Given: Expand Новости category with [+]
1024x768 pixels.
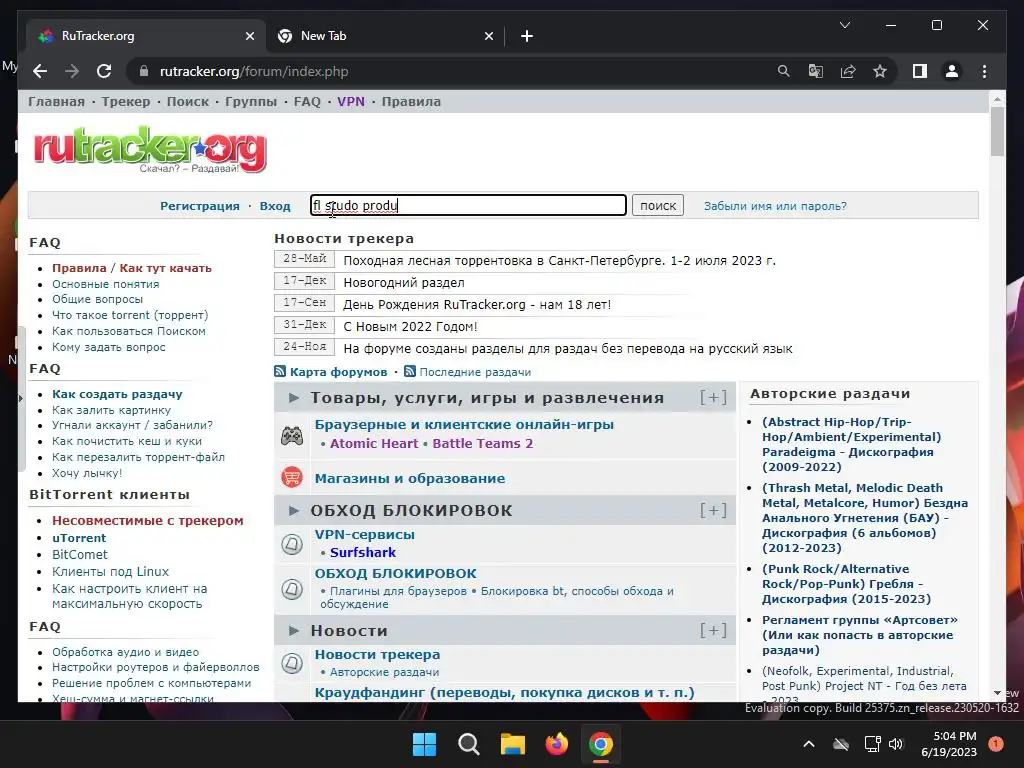Looking at the screenshot, I should coord(713,630).
